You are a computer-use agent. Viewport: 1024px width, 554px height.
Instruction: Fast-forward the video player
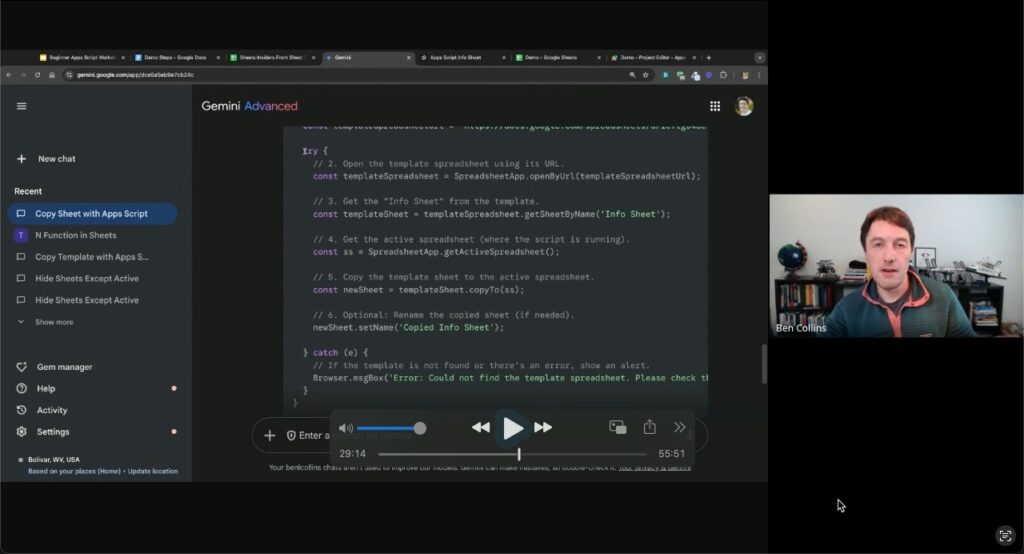coord(543,427)
